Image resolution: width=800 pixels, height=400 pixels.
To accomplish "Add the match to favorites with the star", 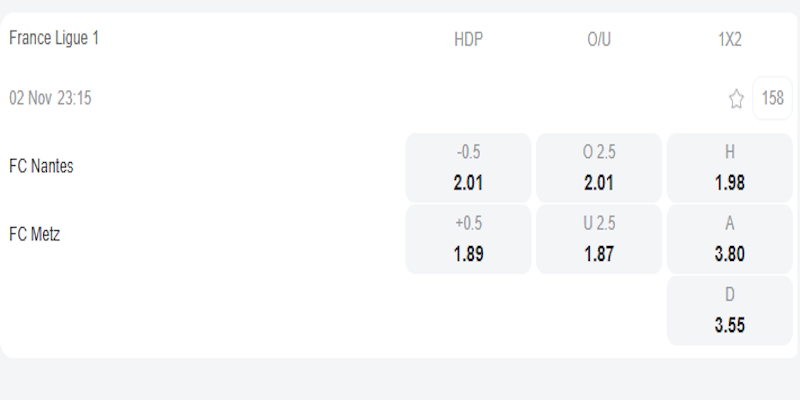I will pos(736,98).
